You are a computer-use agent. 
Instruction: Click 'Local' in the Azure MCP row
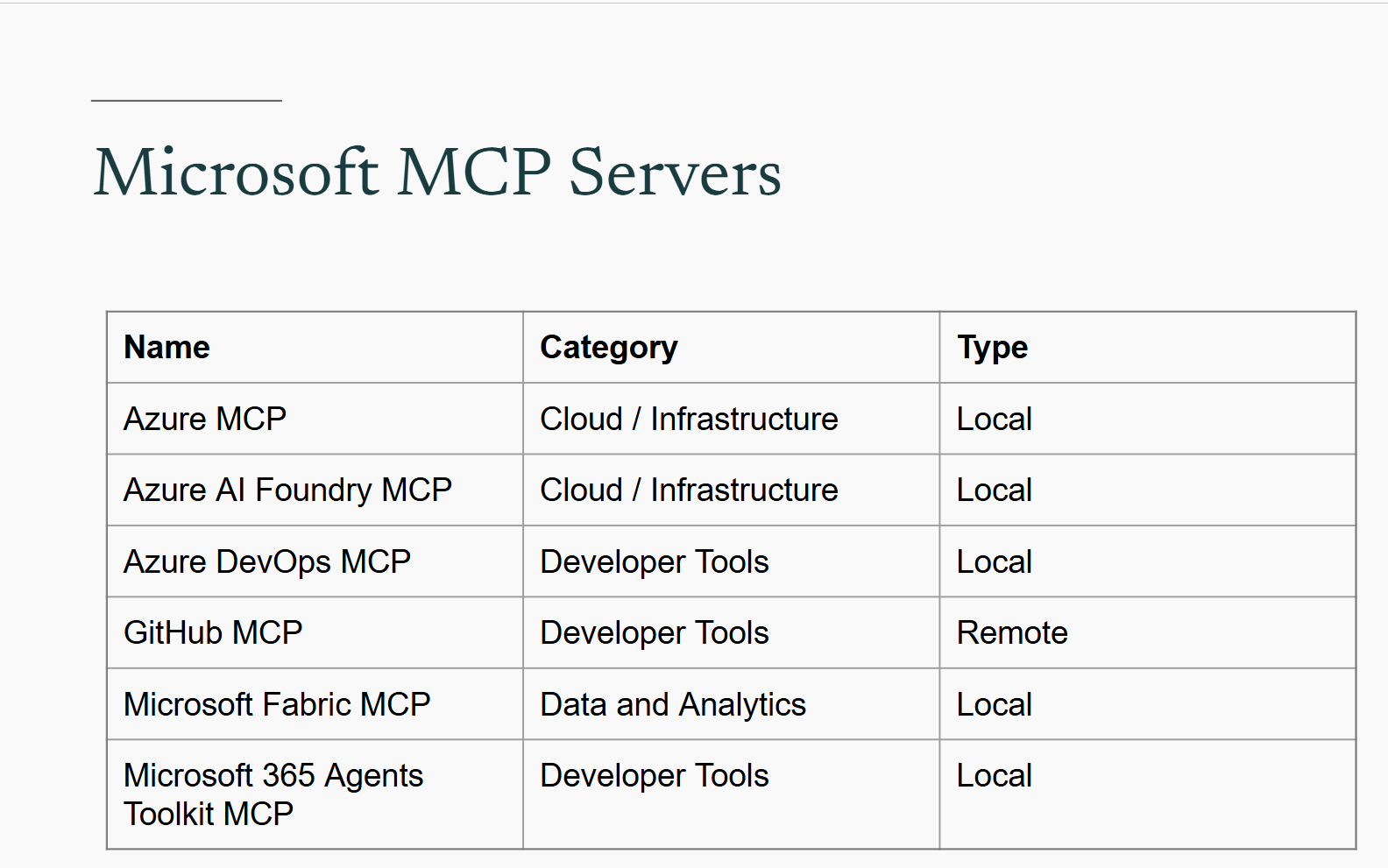coord(994,419)
